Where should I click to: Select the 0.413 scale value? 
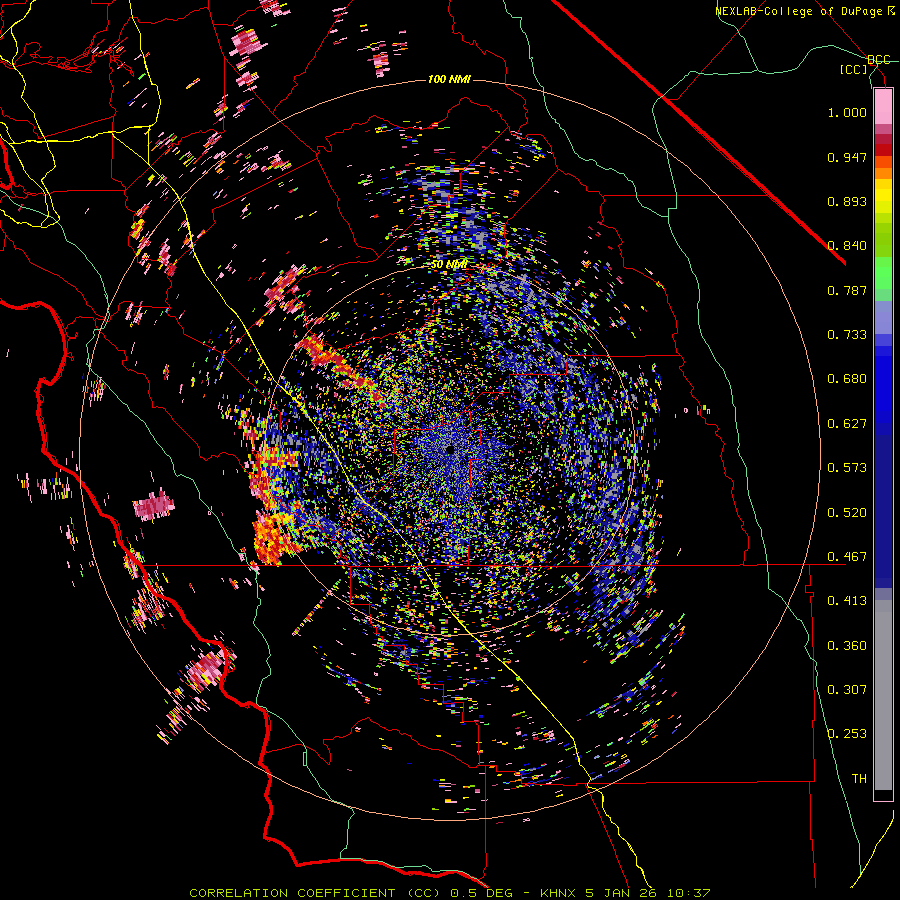point(847,601)
